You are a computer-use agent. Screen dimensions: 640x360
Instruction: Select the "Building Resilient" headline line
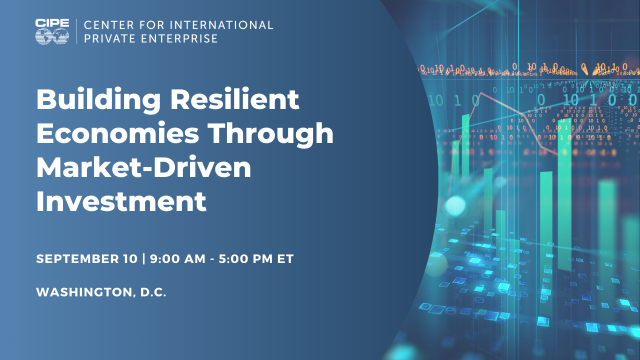168,100
